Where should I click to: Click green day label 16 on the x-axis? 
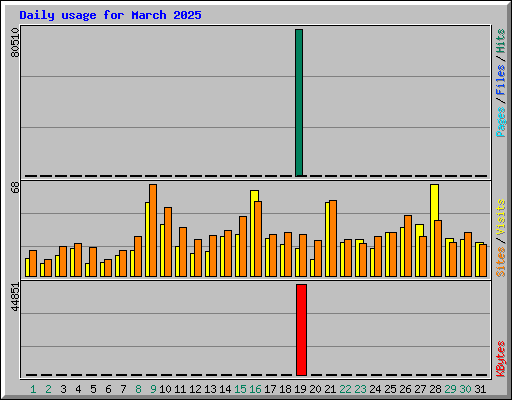coord(255,389)
